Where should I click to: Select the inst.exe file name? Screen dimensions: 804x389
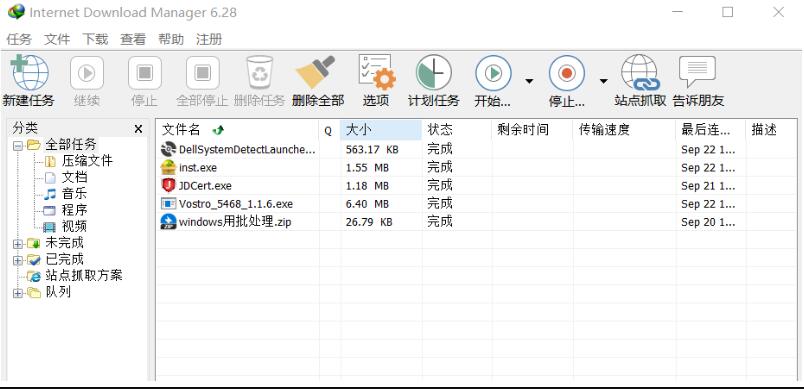(x=198, y=168)
